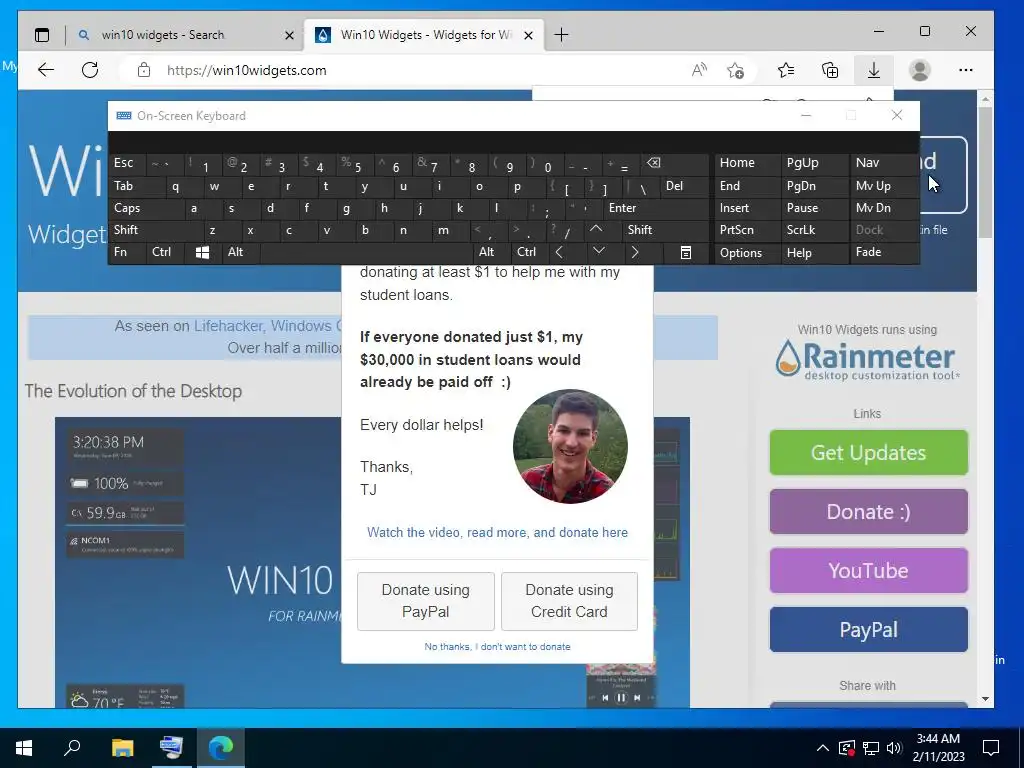Click the Donate :) sidebar button
The width and height of the screenshot is (1024, 768).
pos(869,512)
